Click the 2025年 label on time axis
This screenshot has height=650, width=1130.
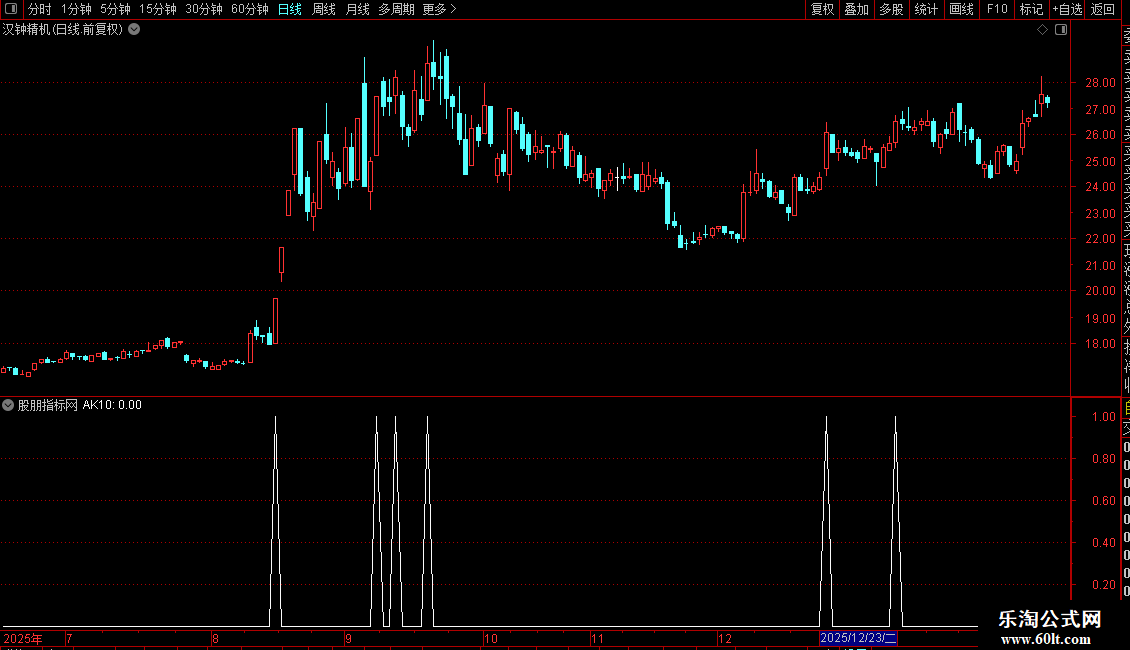pyautogui.click(x=23, y=638)
